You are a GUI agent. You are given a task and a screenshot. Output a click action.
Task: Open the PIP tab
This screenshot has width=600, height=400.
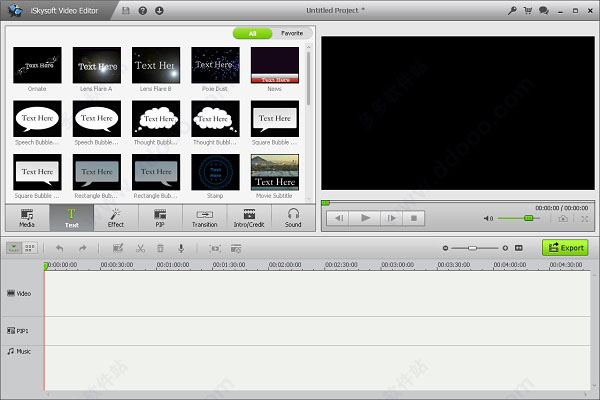[x=160, y=218]
